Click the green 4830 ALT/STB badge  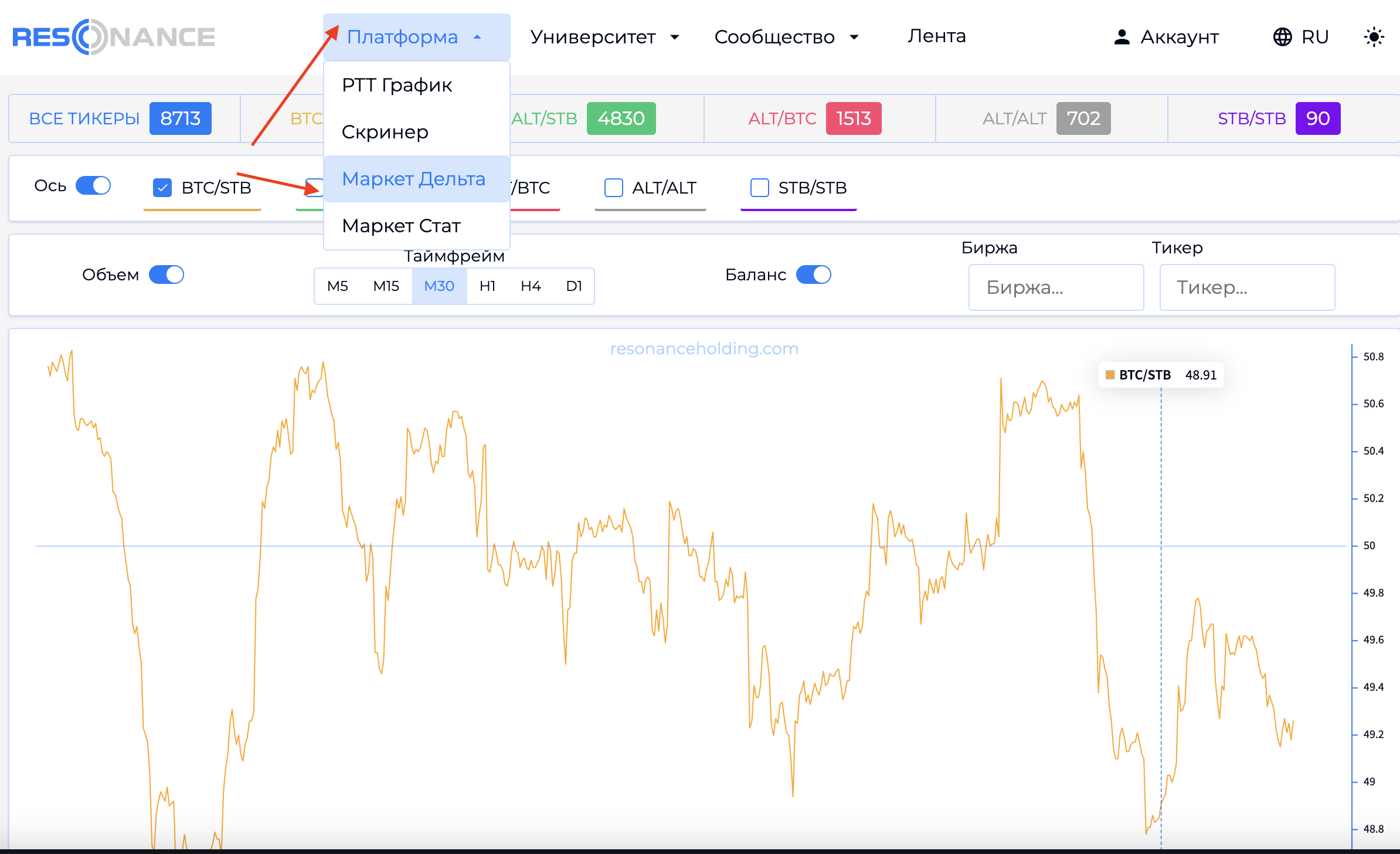[621, 118]
